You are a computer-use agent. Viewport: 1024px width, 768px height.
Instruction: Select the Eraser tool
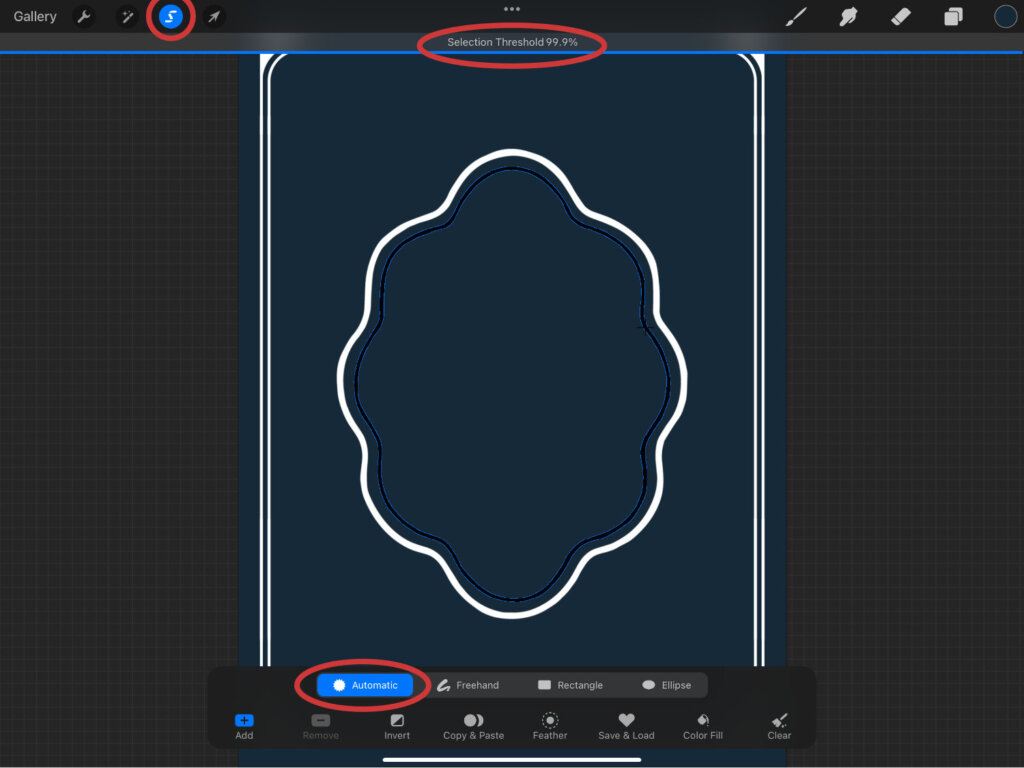pos(900,17)
